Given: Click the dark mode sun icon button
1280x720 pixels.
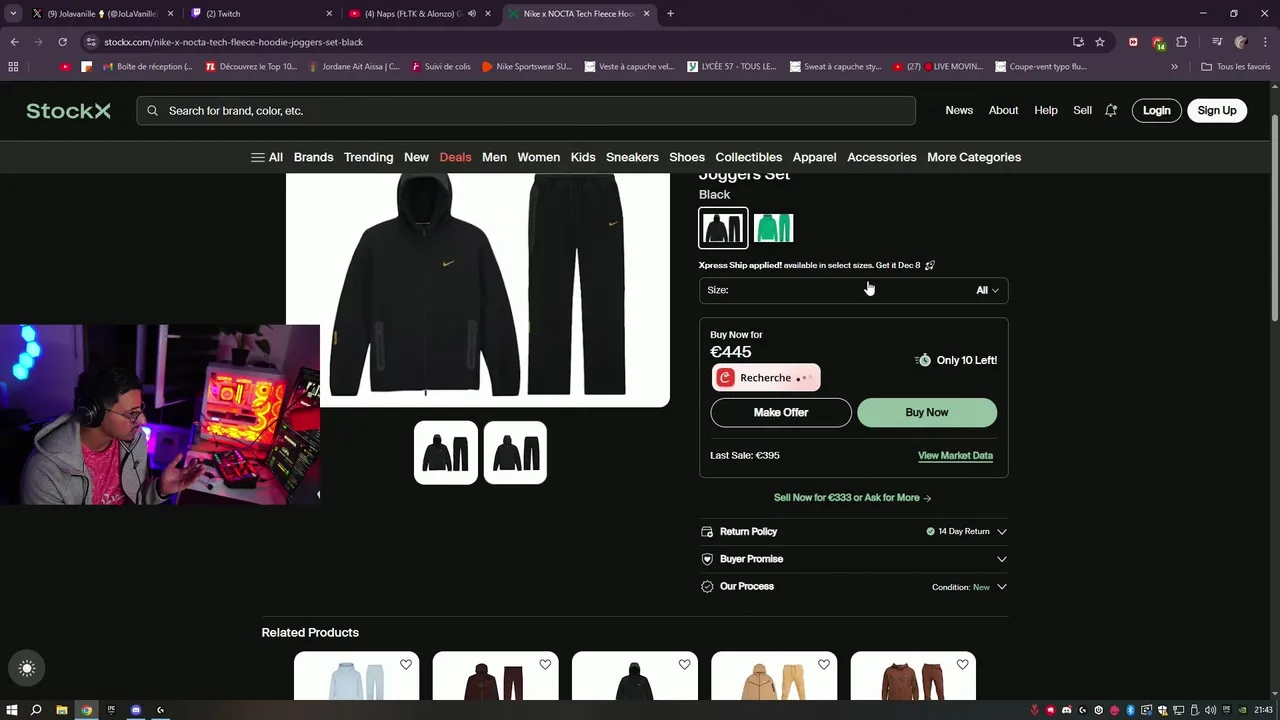Looking at the screenshot, I should [27, 669].
